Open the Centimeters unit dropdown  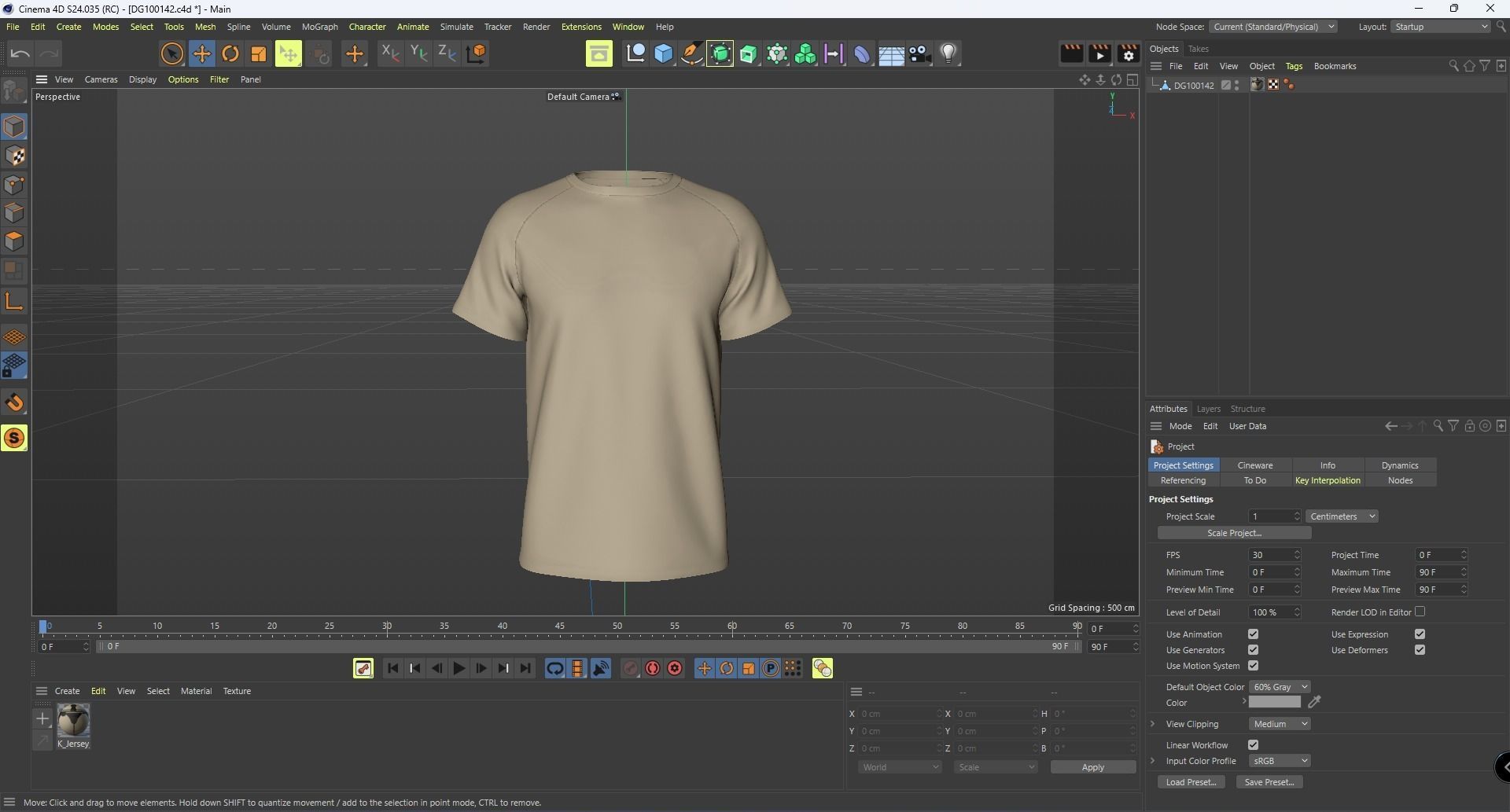[1342, 516]
